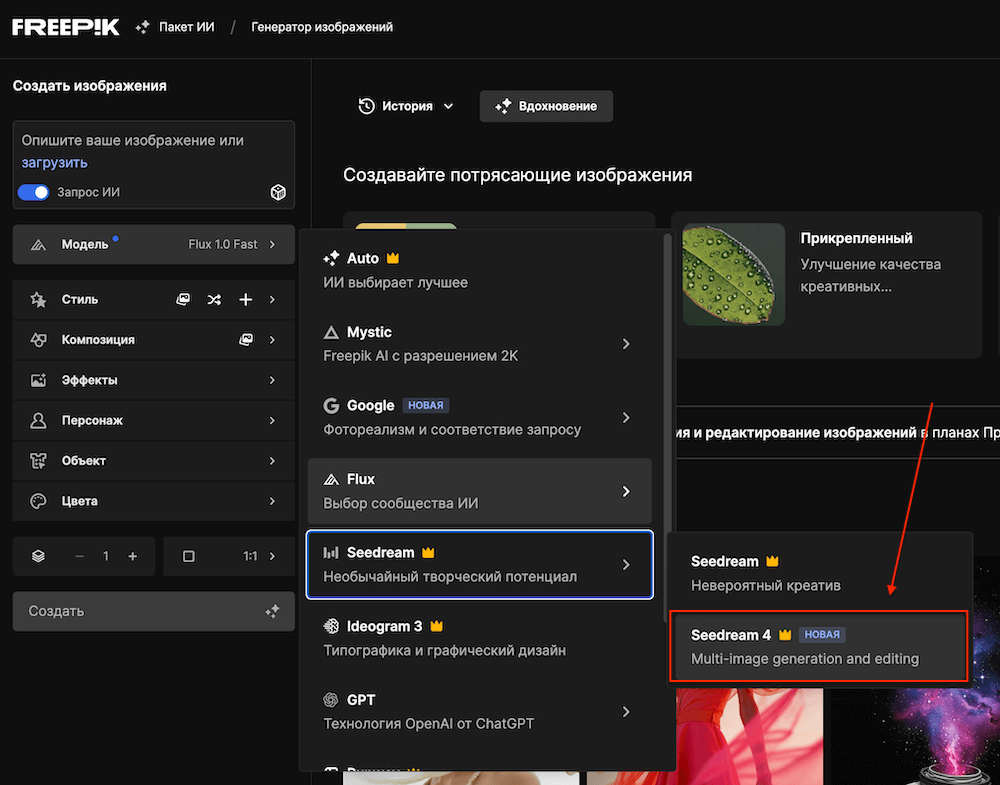The image size is (1000, 785).
Task: Click the Auto sparkle icon in model list
Action: pyautogui.click(x=331, y=258)
